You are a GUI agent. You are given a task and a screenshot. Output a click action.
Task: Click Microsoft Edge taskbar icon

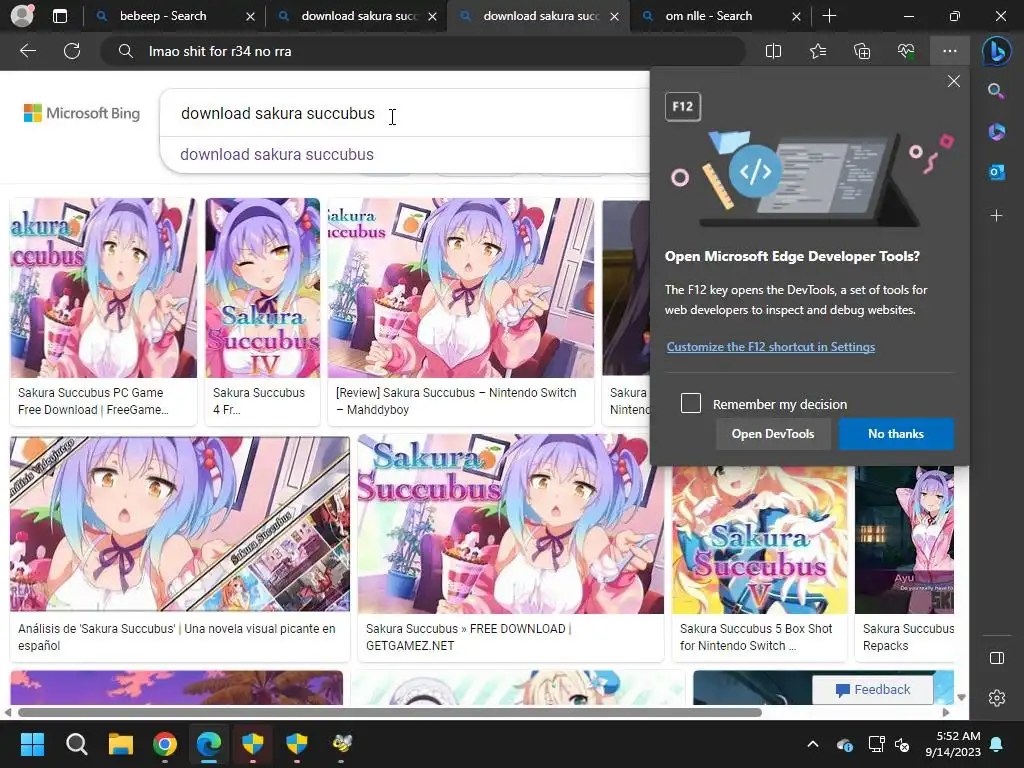(209, 744)
